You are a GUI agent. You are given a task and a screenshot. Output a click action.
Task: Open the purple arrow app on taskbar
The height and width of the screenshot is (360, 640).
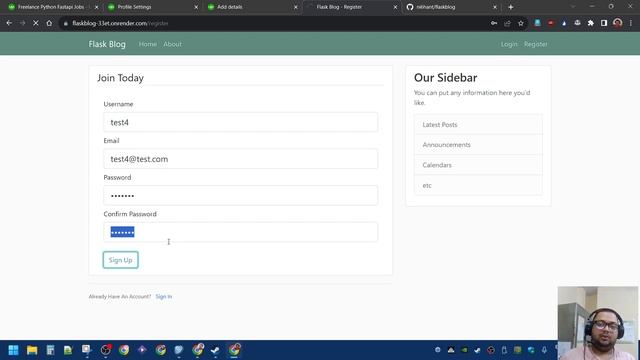[x=142, y=350]
